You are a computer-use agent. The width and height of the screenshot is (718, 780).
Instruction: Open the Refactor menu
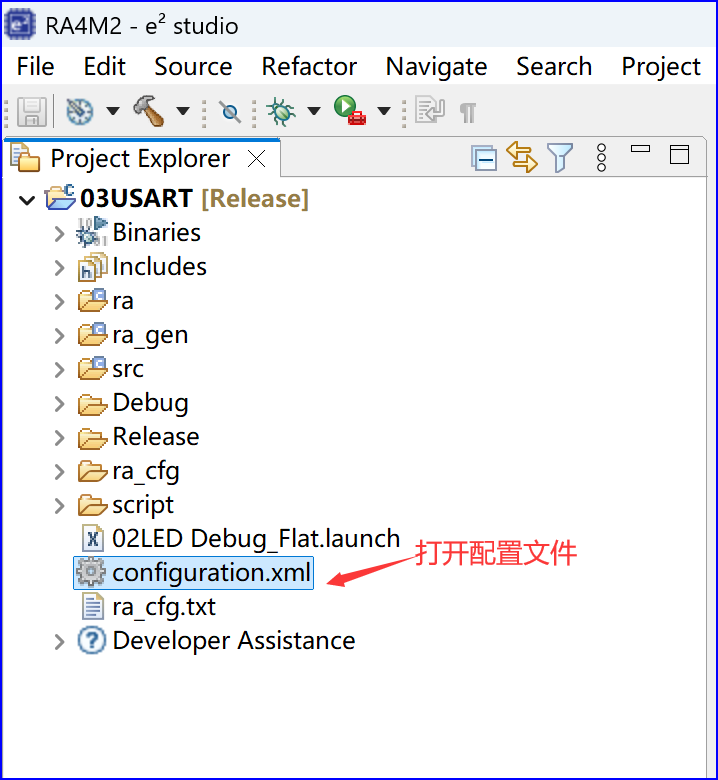tap(309, 67)
